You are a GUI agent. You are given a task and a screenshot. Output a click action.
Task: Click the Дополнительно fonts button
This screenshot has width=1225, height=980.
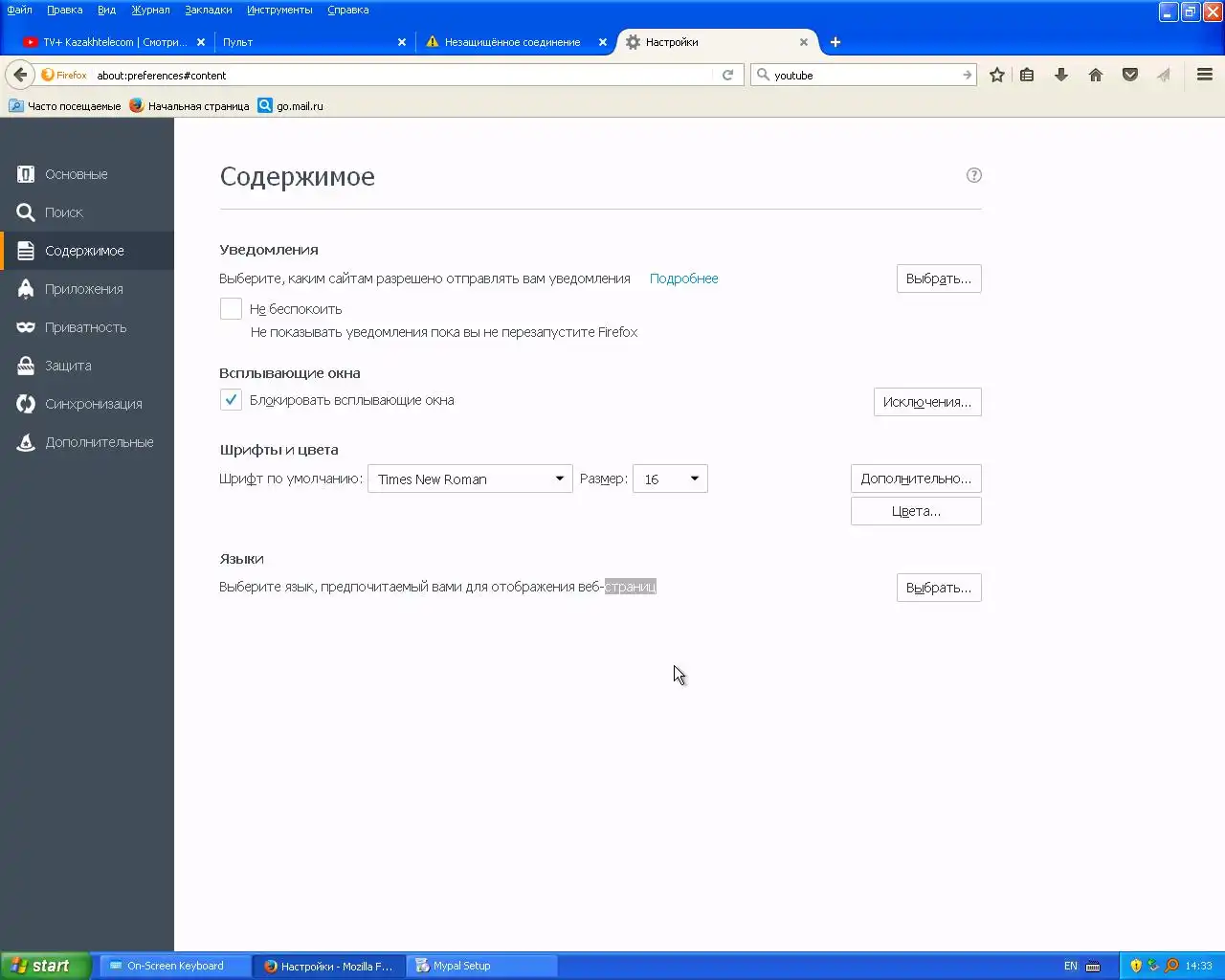916,479
